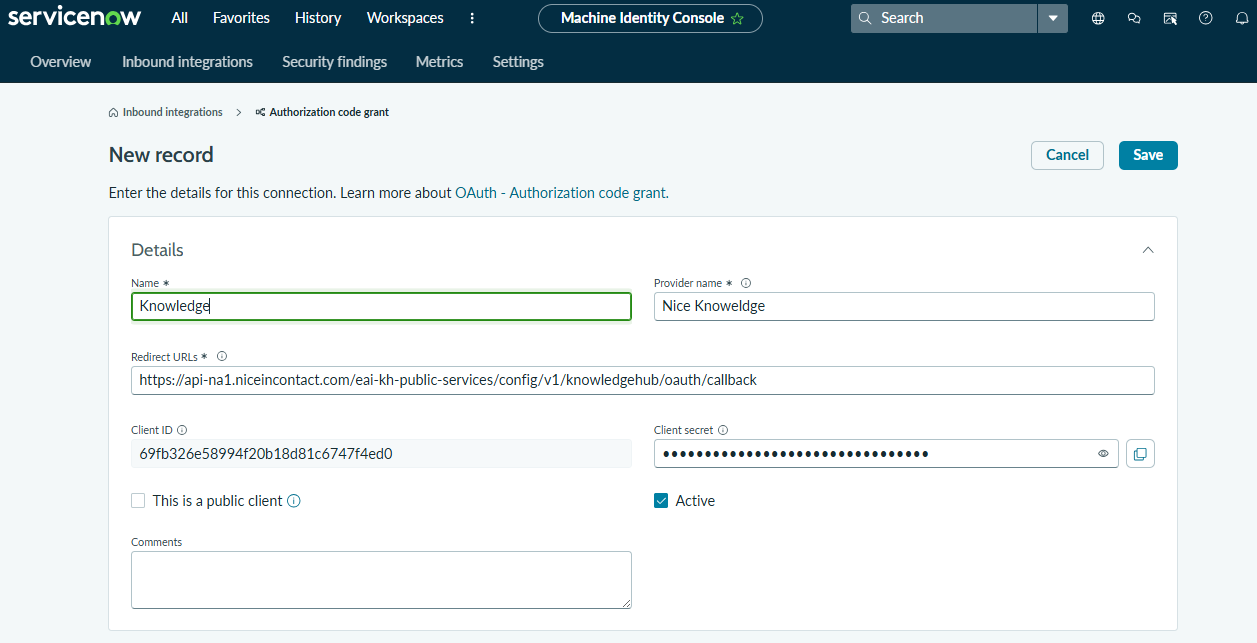The width and height of the screenshot is (1257, 643).
Task: Click the Redirect URLs field
Action: tap(643, 380)
